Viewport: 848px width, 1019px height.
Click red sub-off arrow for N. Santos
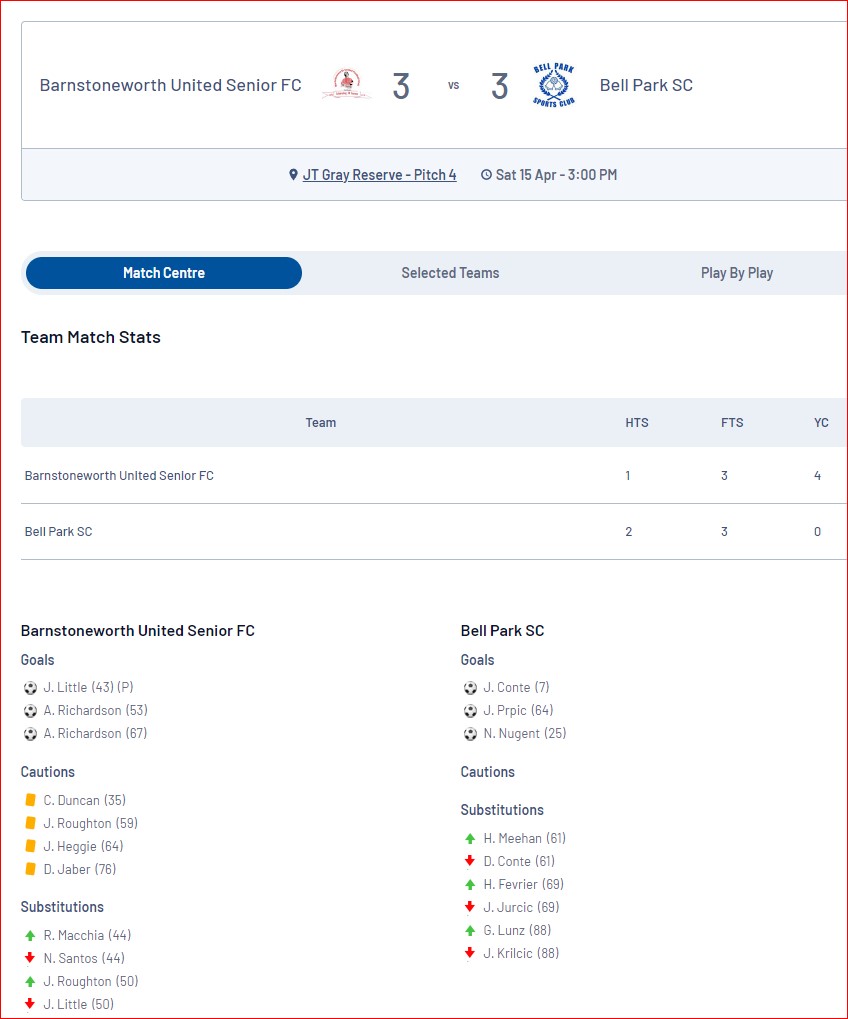coord(30,958)
